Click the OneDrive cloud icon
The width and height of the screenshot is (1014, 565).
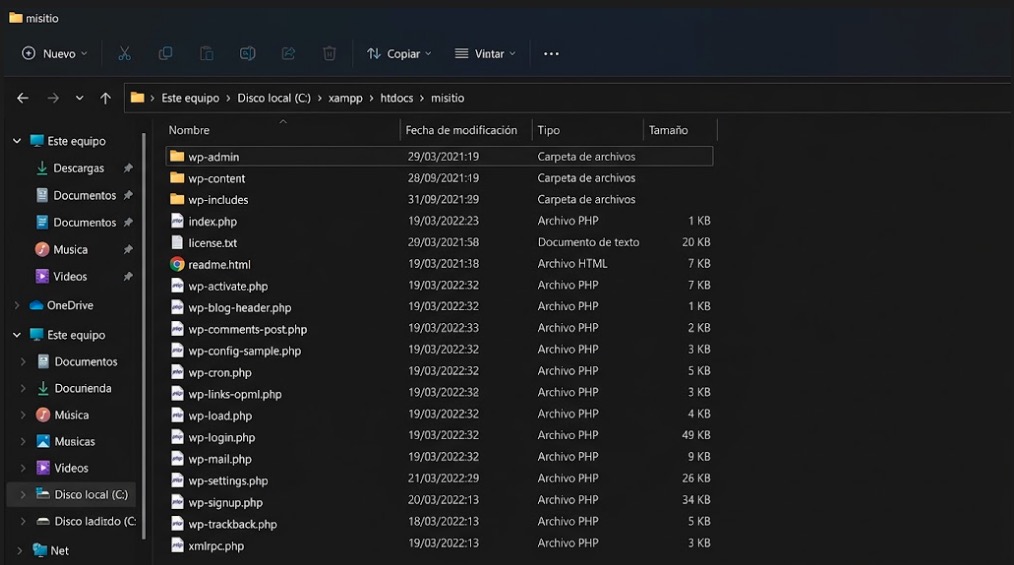point(37,305)
